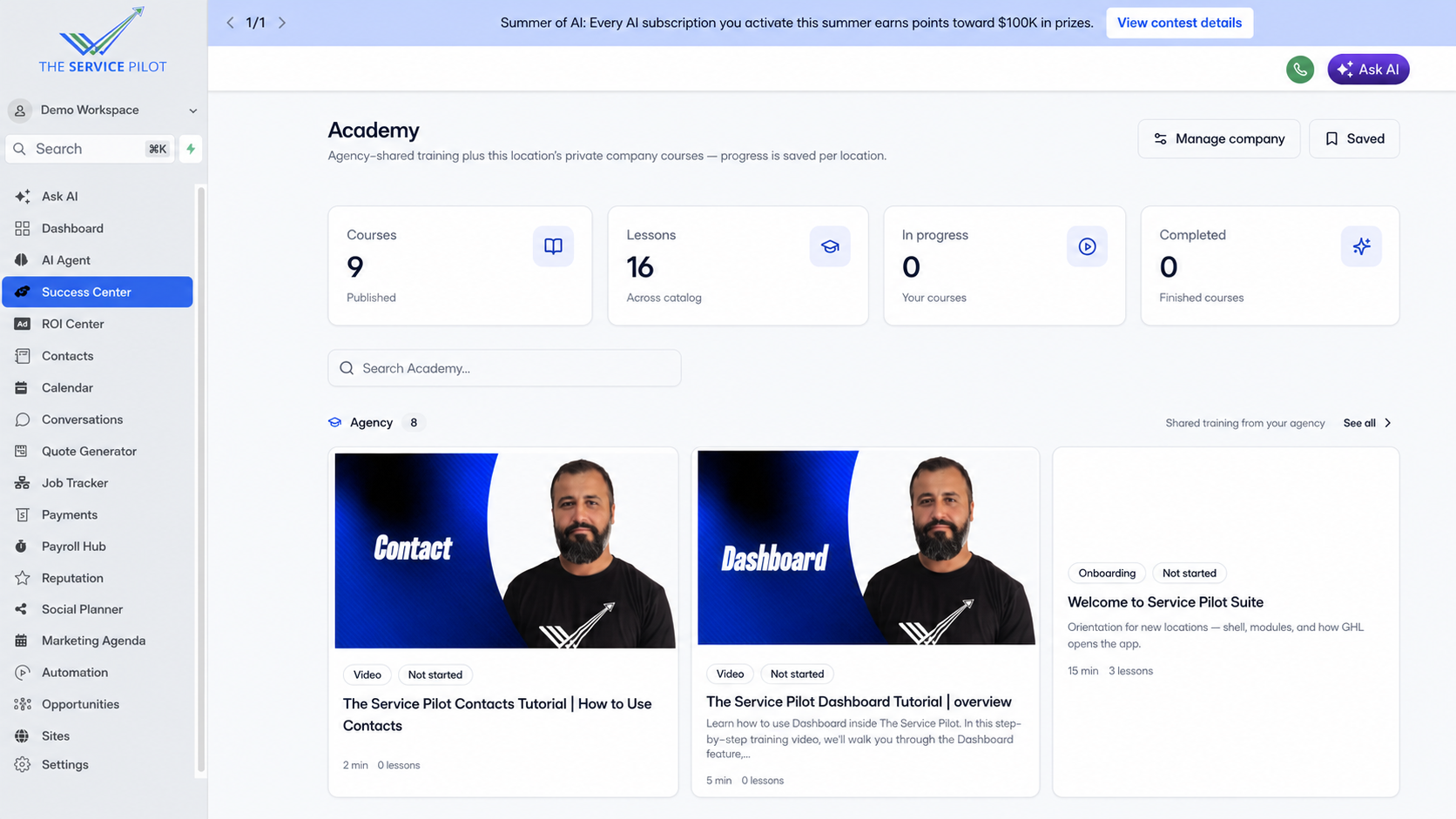Open AI Agent from the sidebar
The height and width of the screenshot is (819, 1456).
click(98, 260)
